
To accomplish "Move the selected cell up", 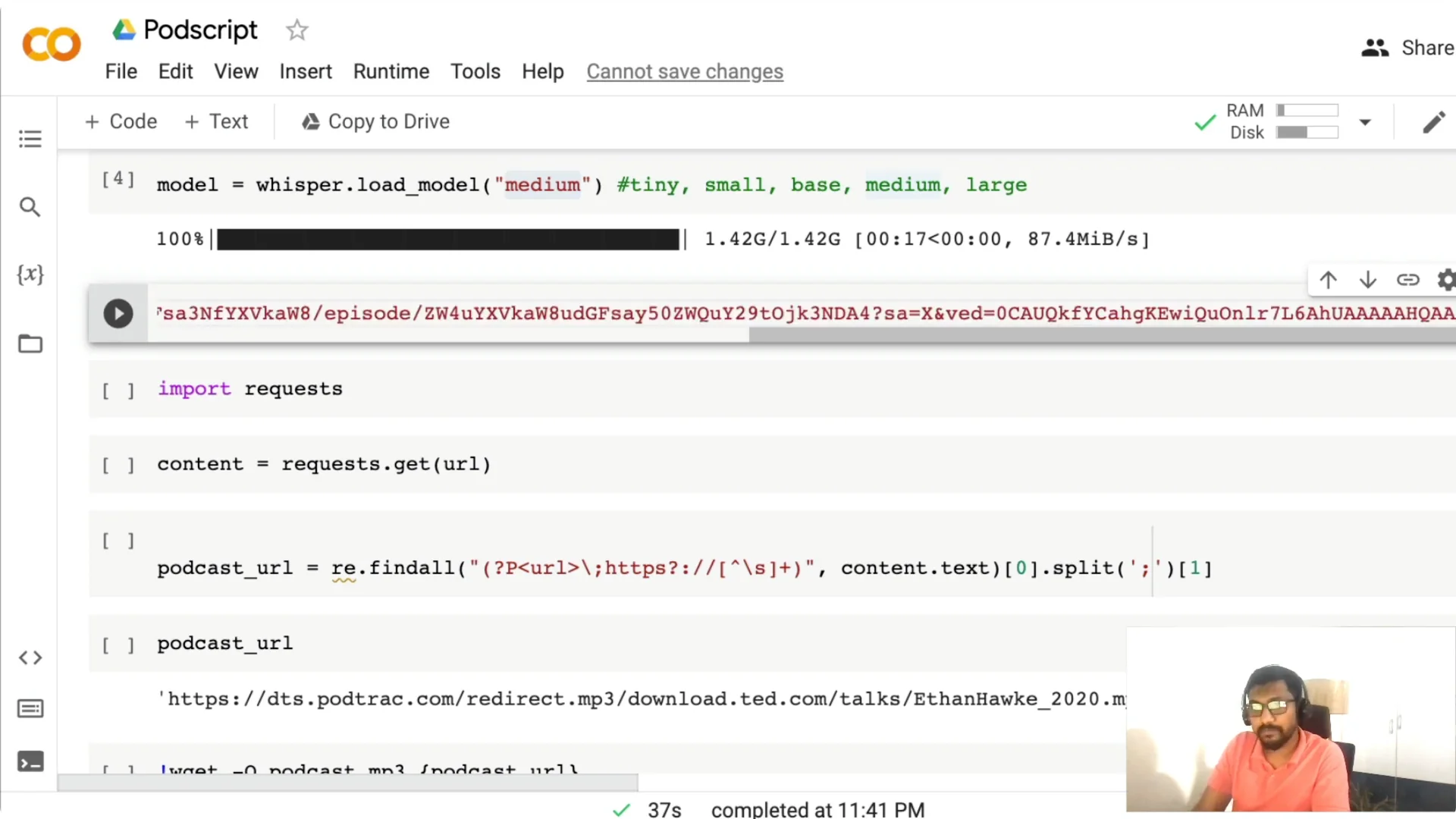I will pyautogui.click(x=1328, y=280).
